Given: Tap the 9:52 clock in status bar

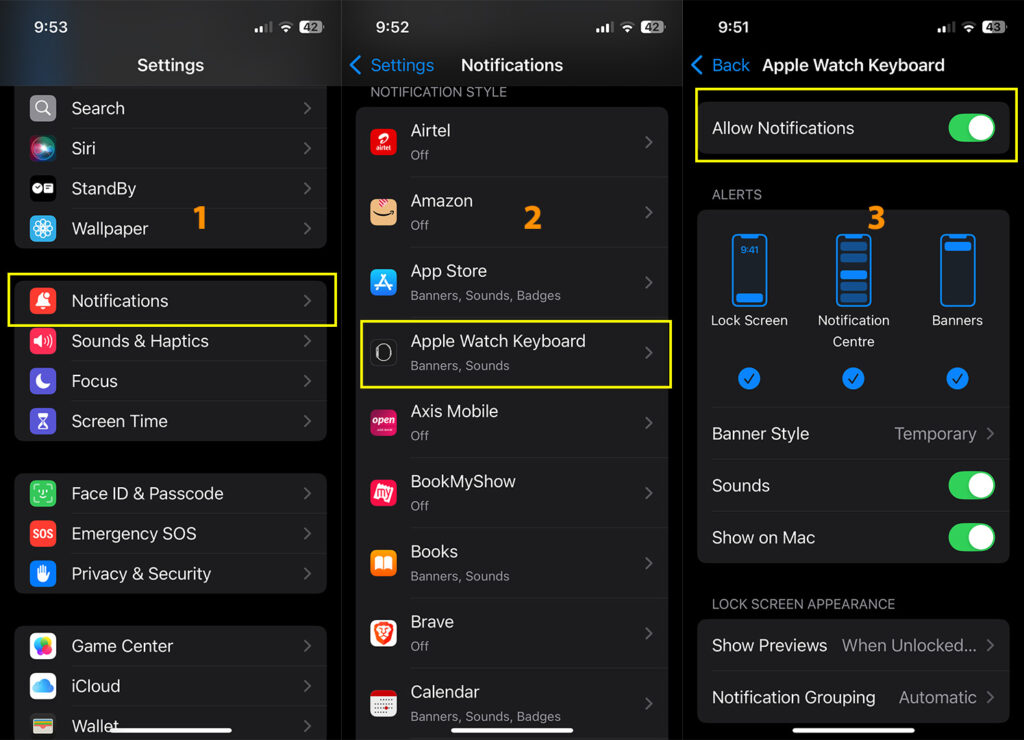Looking at the screenshot, I should click(392, 27).
